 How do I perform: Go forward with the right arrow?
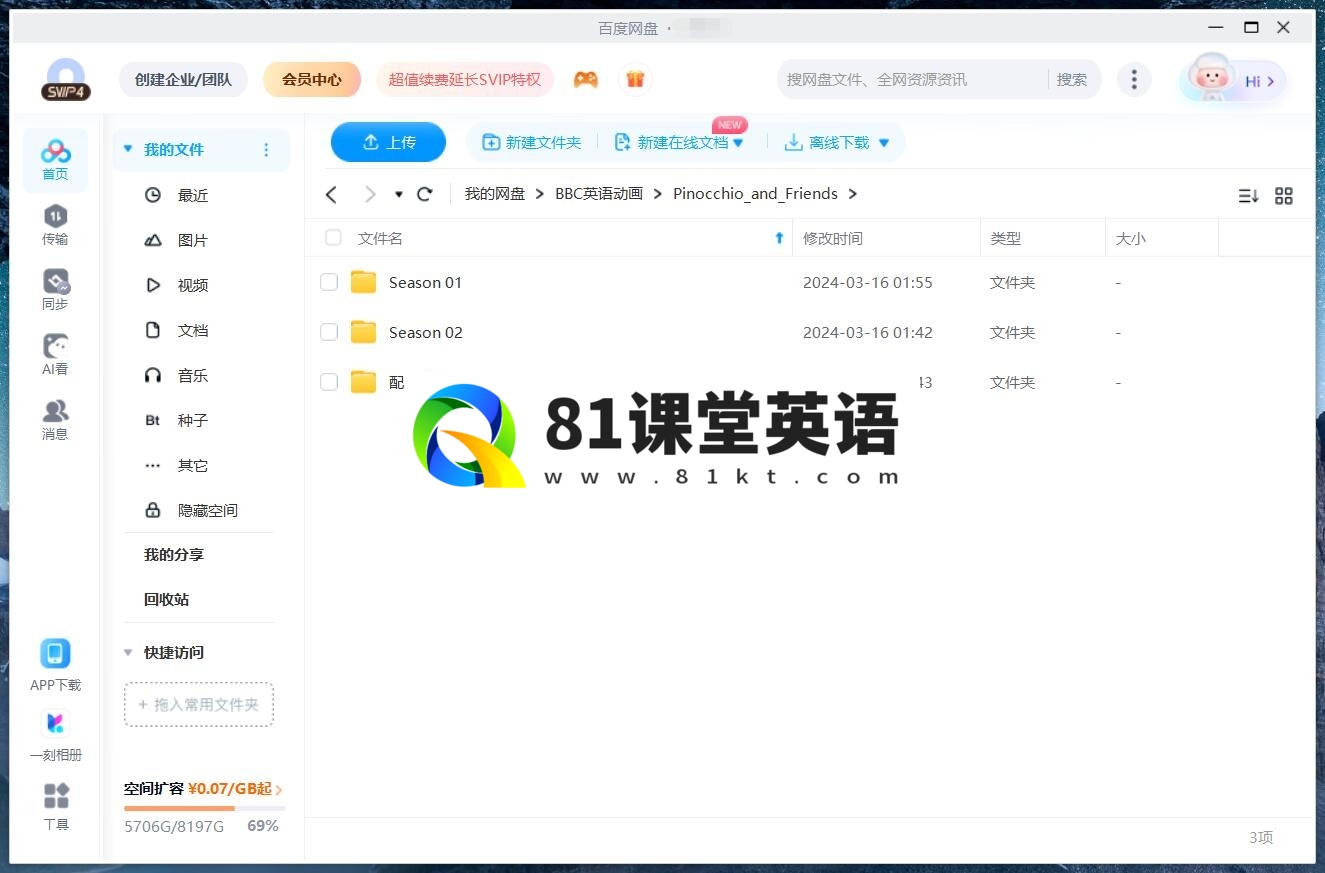pyautogui.click(x=370, y=194)
